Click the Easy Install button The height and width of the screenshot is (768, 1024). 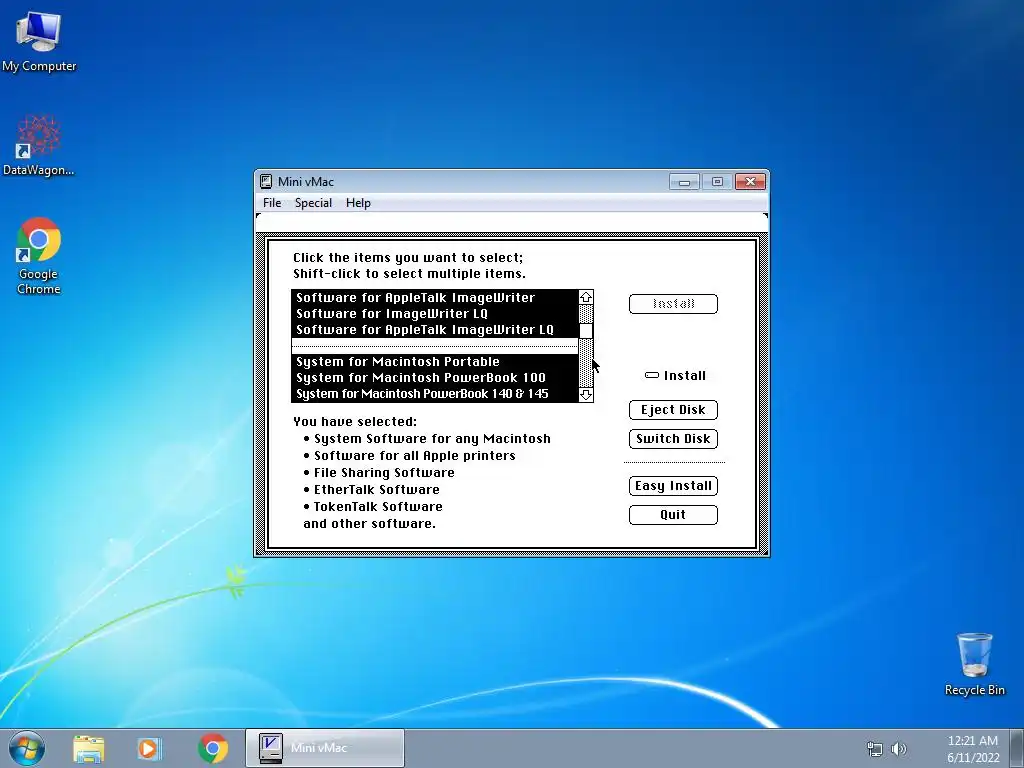click(x=673, y=486)
